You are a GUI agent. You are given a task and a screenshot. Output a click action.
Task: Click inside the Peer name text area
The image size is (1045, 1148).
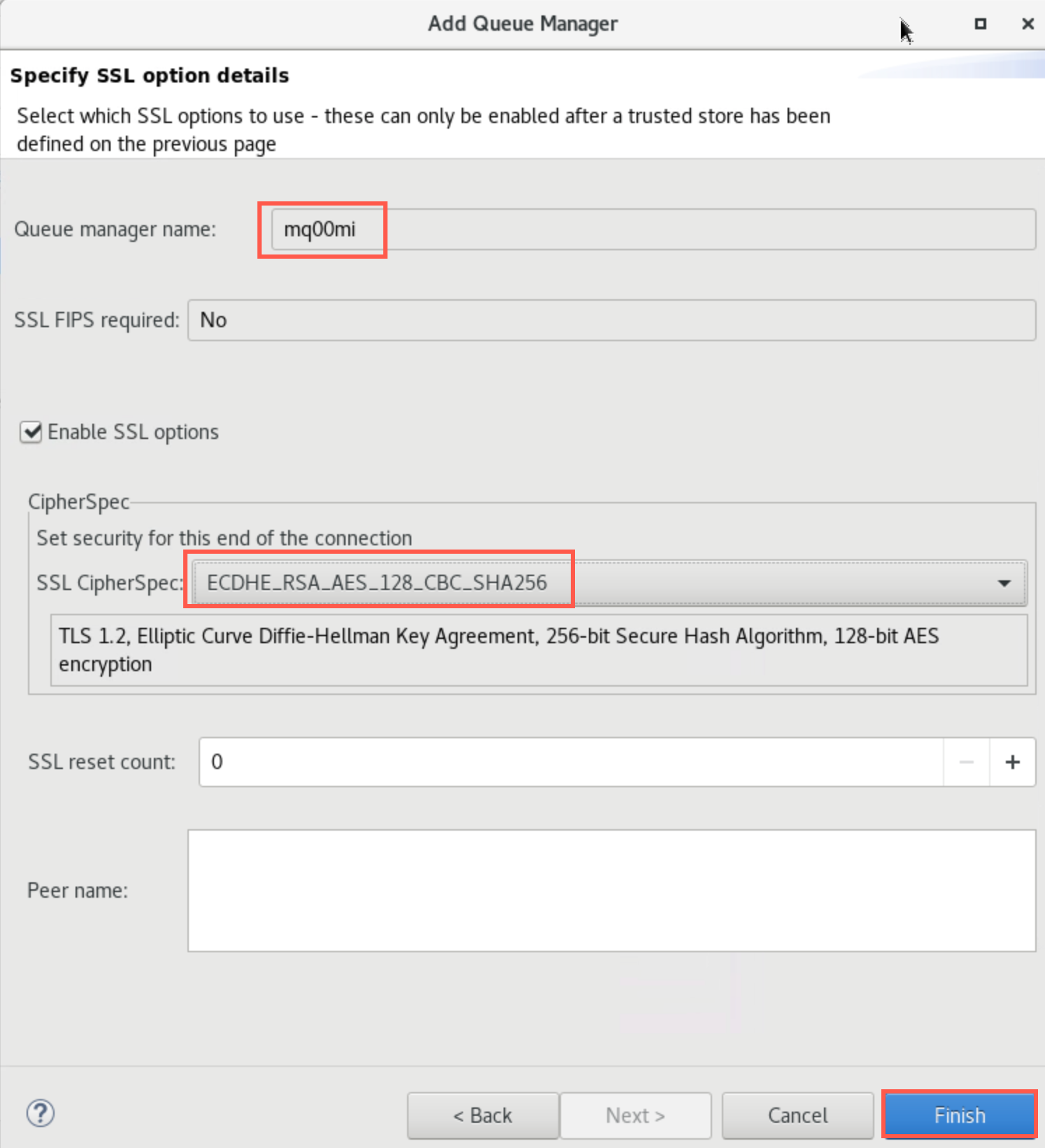pyautogui.click(x=611, y=890)
